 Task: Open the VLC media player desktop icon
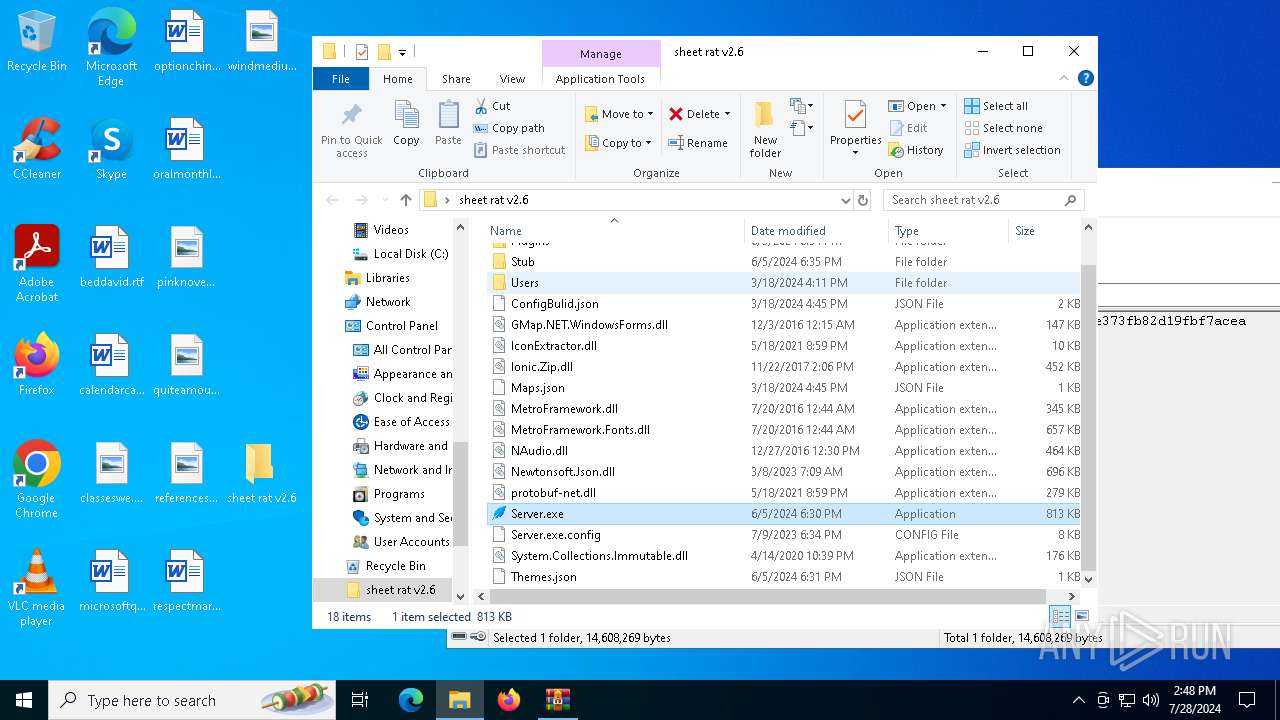(37, 588)
